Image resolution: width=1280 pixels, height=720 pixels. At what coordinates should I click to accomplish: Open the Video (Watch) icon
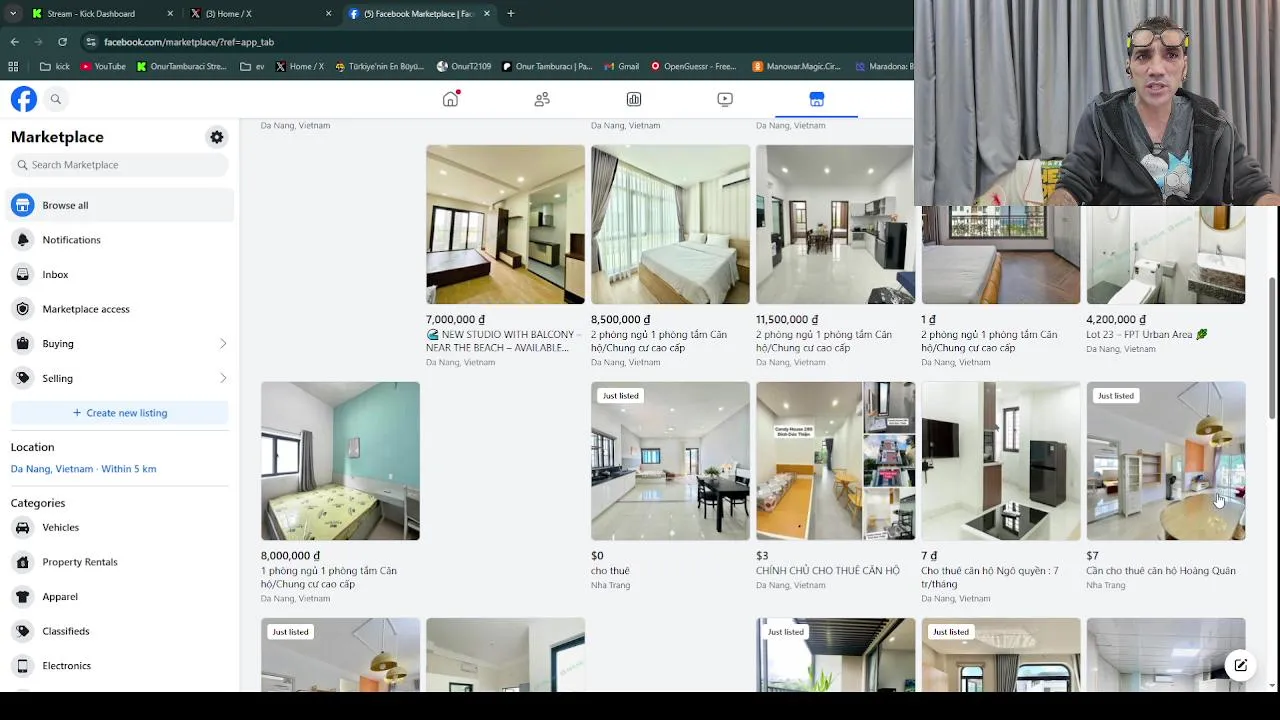(725, 99)
